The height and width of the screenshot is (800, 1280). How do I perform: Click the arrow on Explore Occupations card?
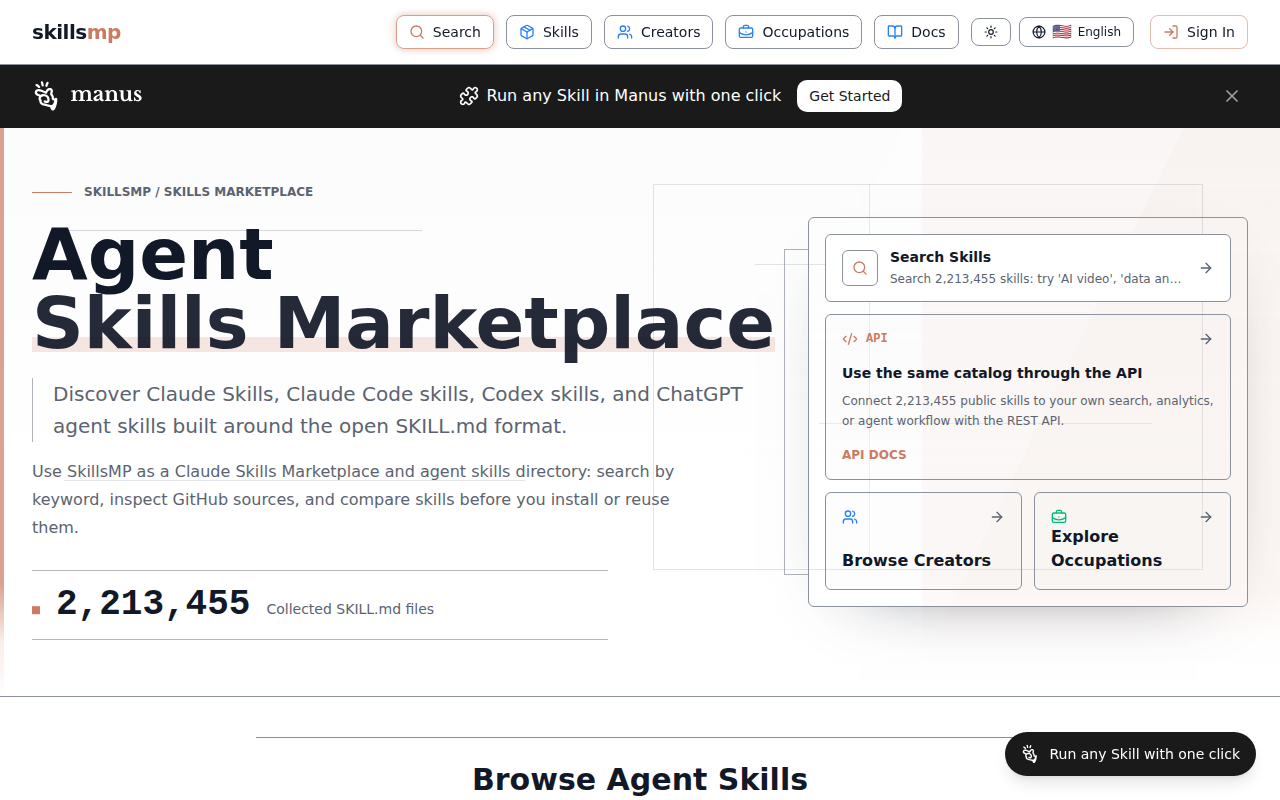coord(1206,517)
